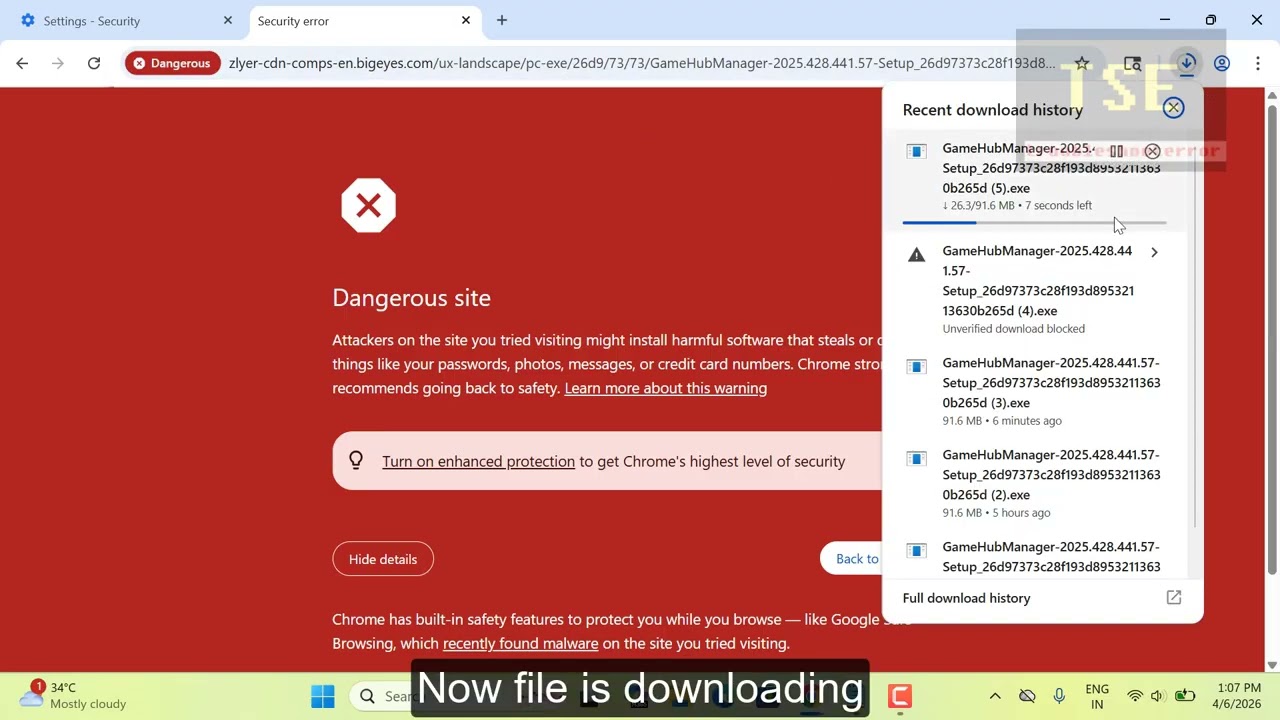Screen dimensions: 1280x720
Task: Click the Unverified download blocked text
Action: pos(1013,329)
